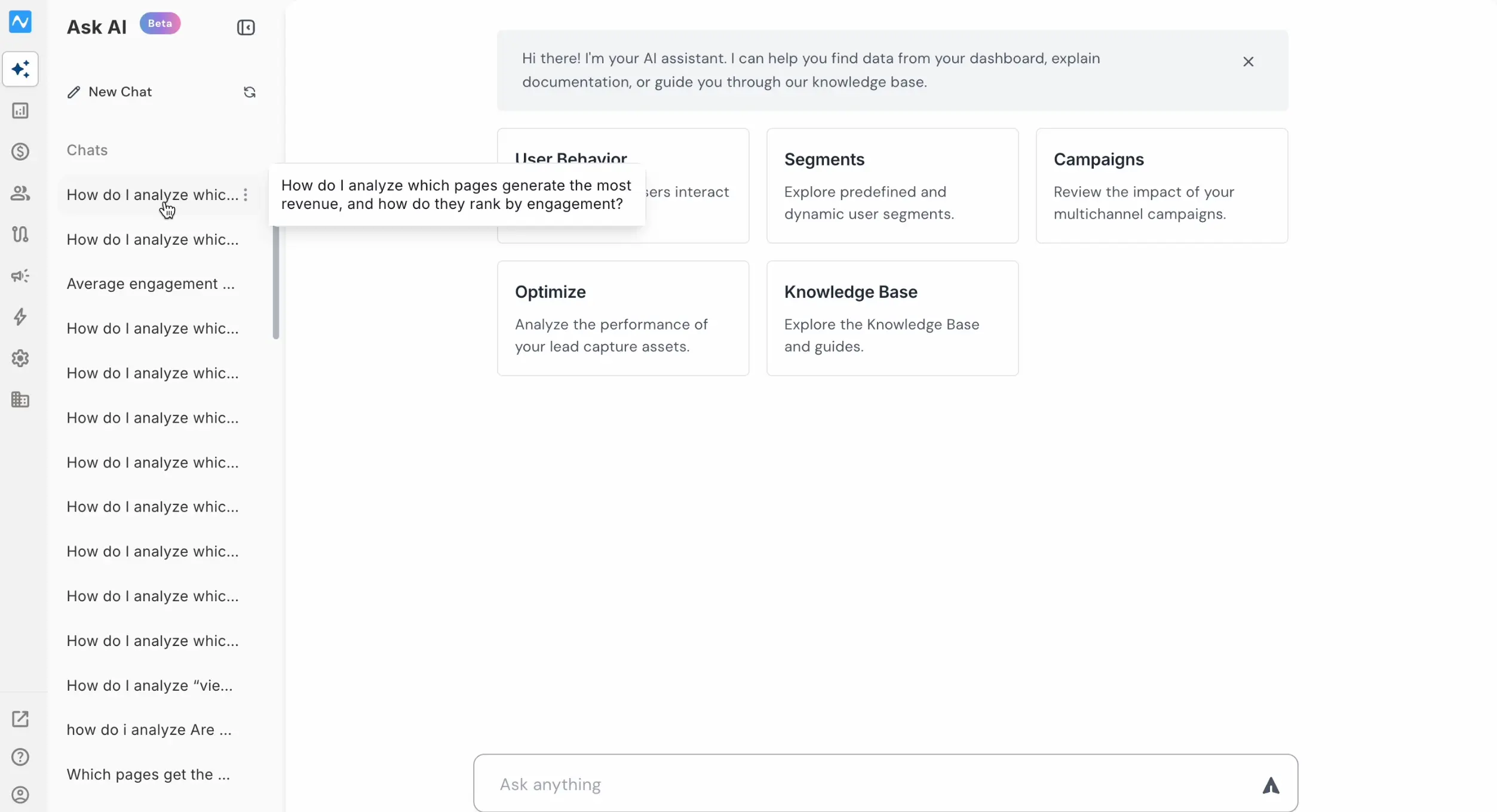
Task: Select the Knowledge Base card
Action: pos(892,318)
